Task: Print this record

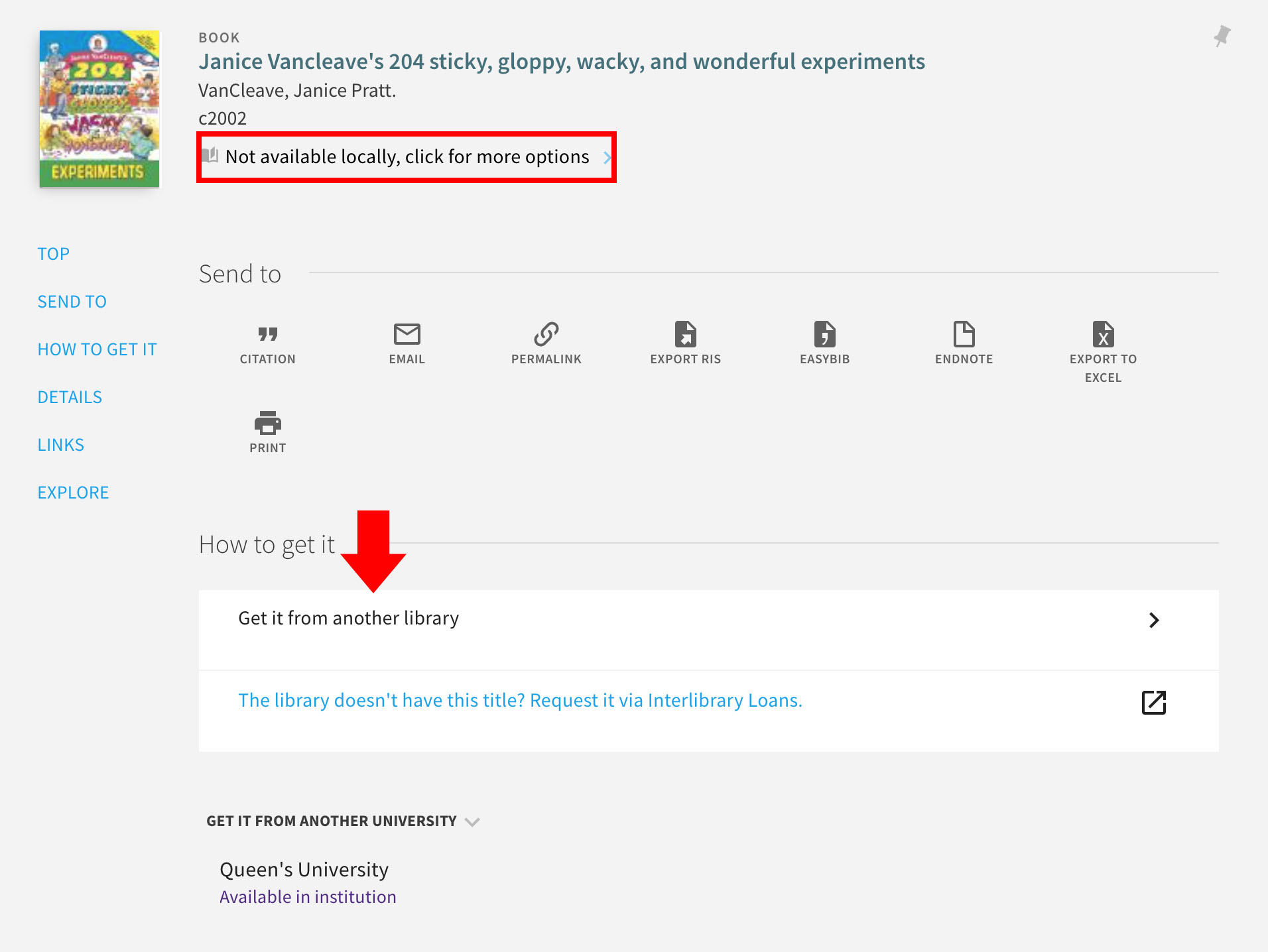Action: click(267, 431)
